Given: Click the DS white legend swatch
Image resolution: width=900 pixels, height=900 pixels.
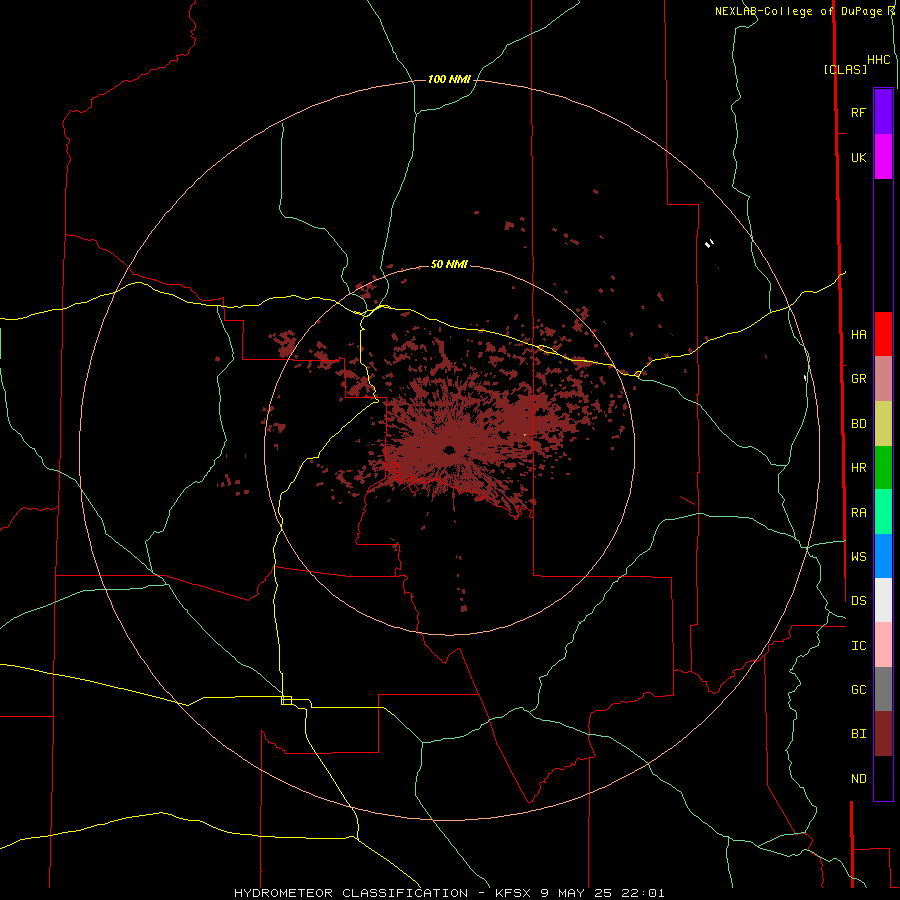Looking at the screenshot, I should click(x=883, y=600).
